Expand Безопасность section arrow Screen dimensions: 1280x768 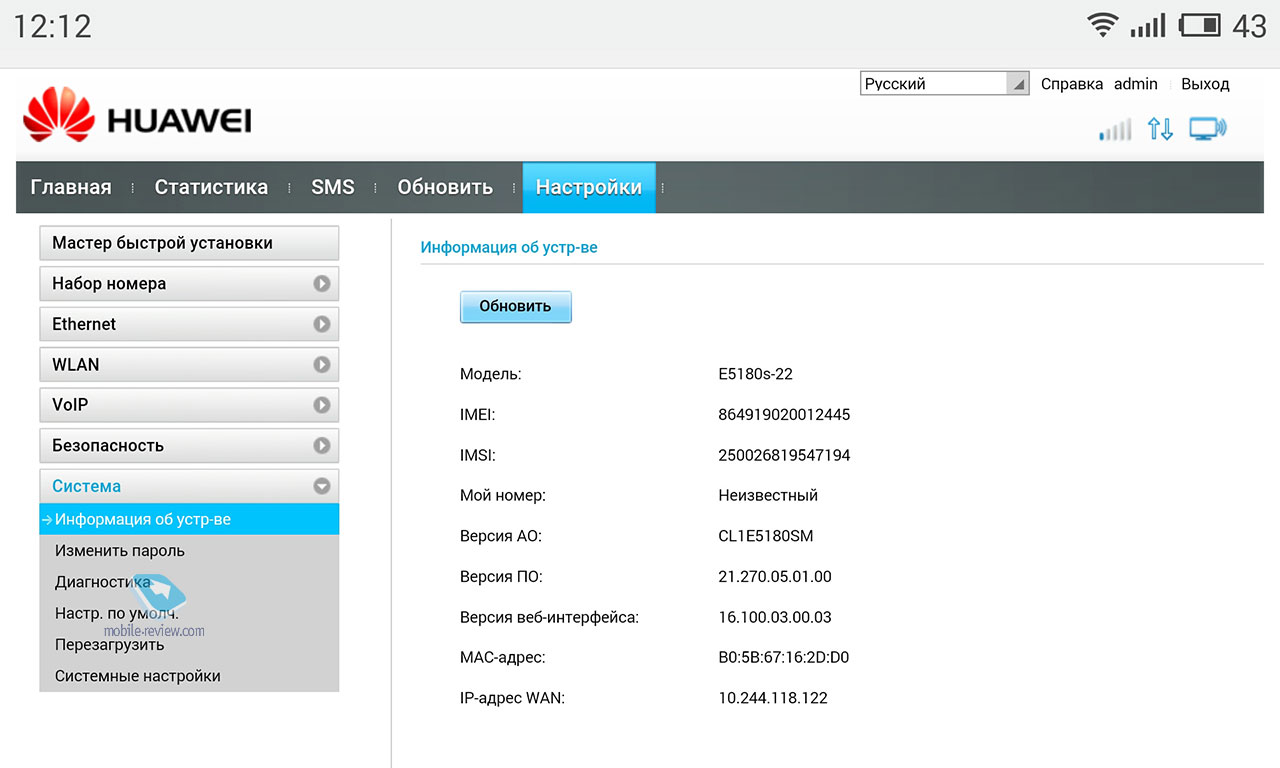tap(321, 446)
